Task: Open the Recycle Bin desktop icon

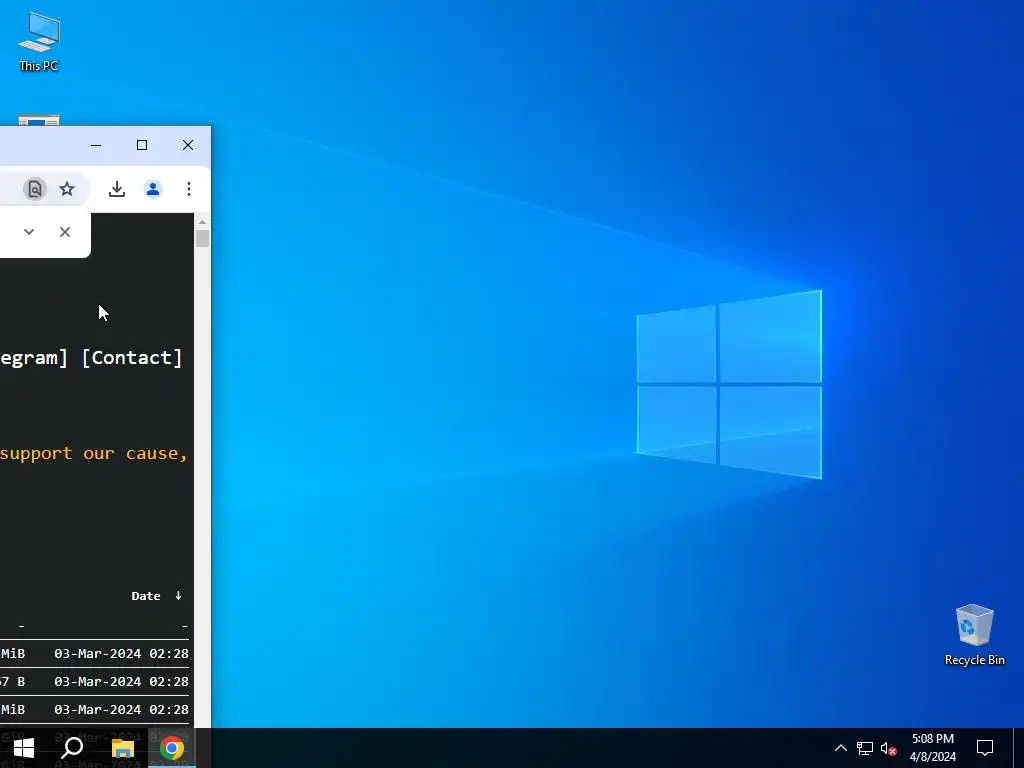Action: 974,635
